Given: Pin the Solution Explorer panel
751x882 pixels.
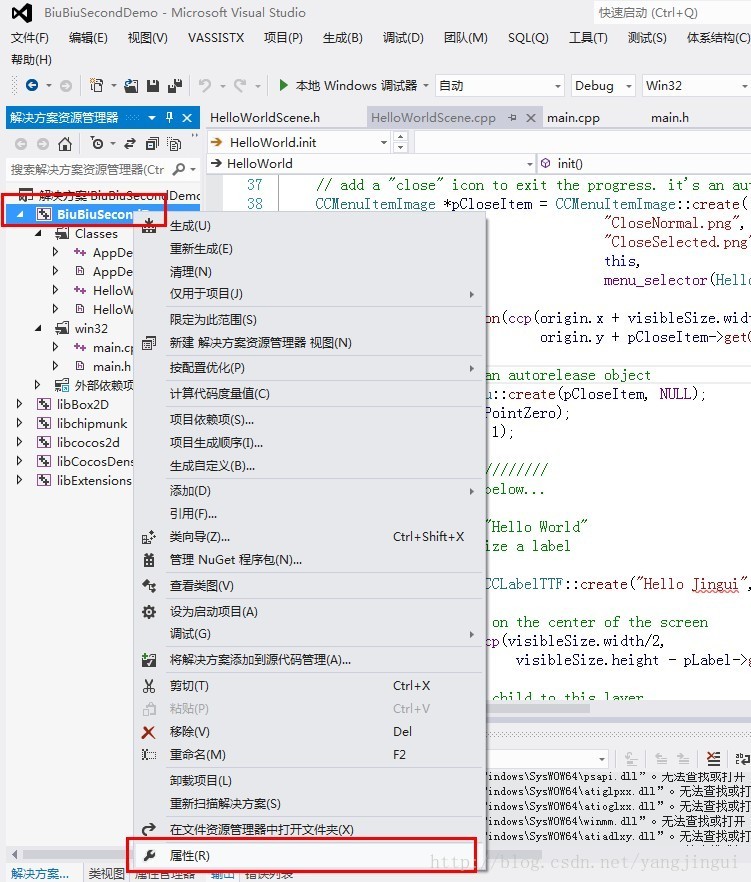Looking at the screenshot, I should 169,118.
